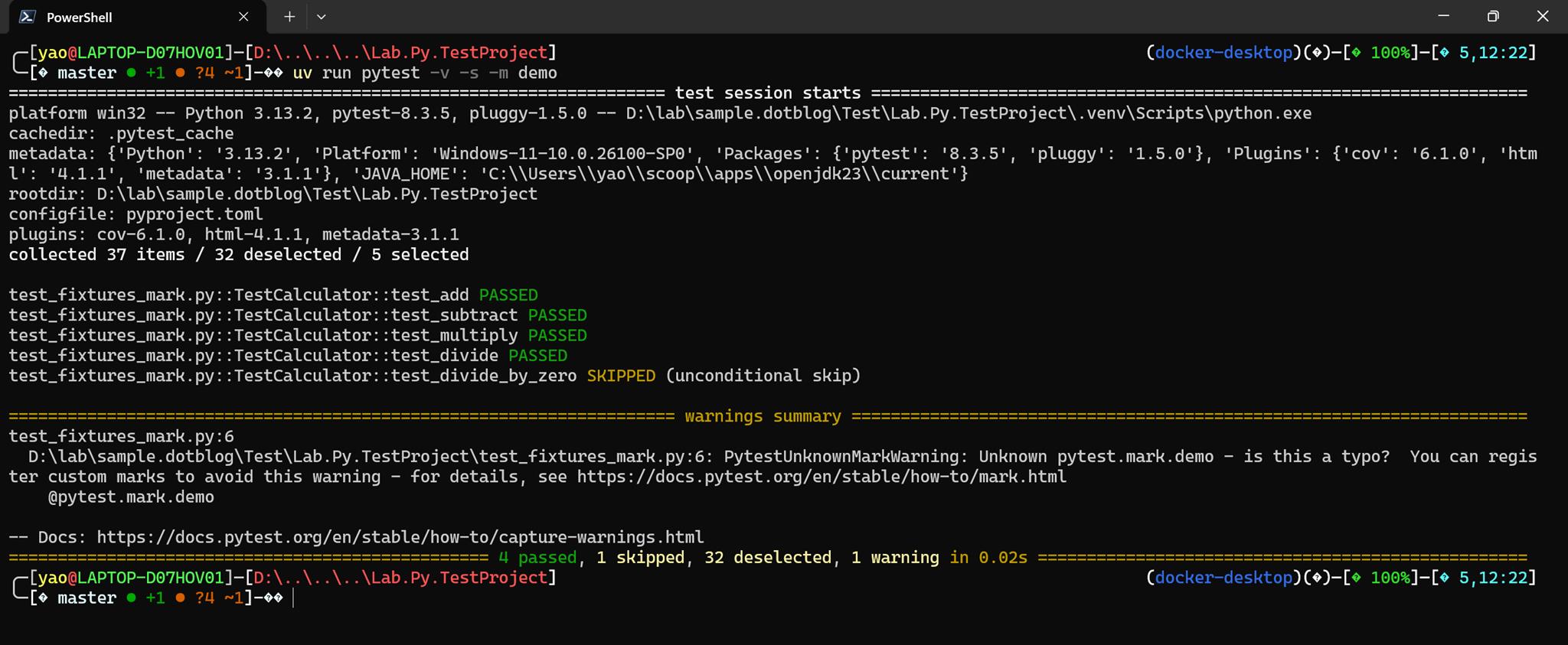Click the orange dot in the top git prompt
1568x645 pixels.
pyautogui.click(x=180, y=73)
